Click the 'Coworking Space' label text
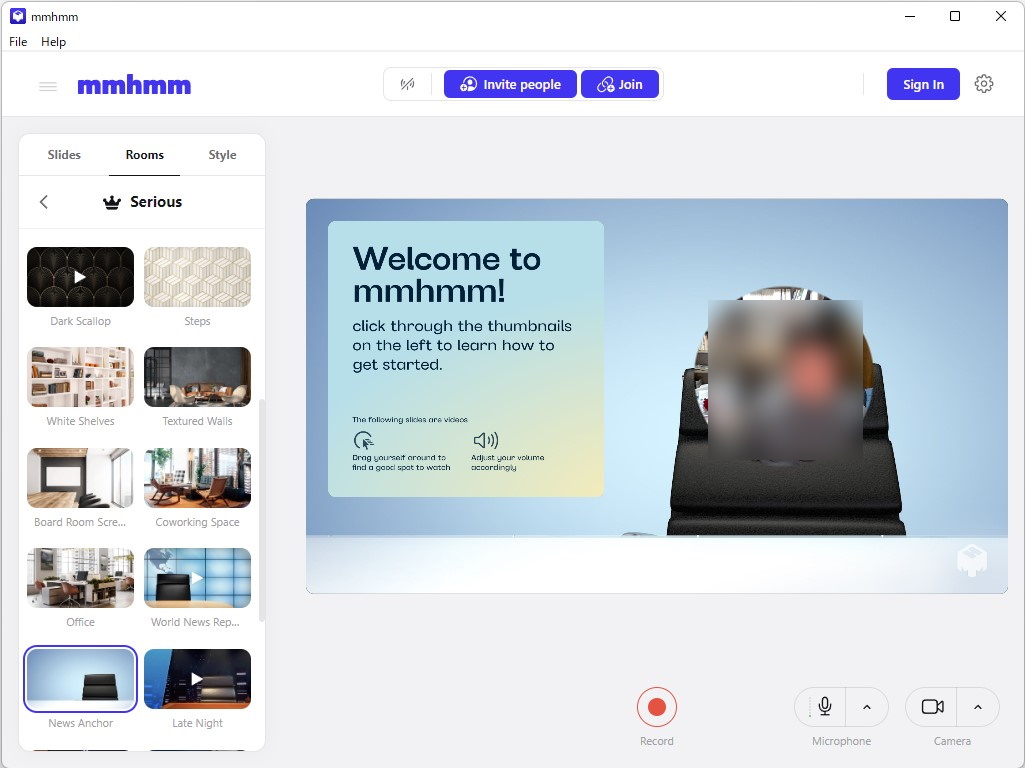1025x768 pixels. tap(197, 522)
